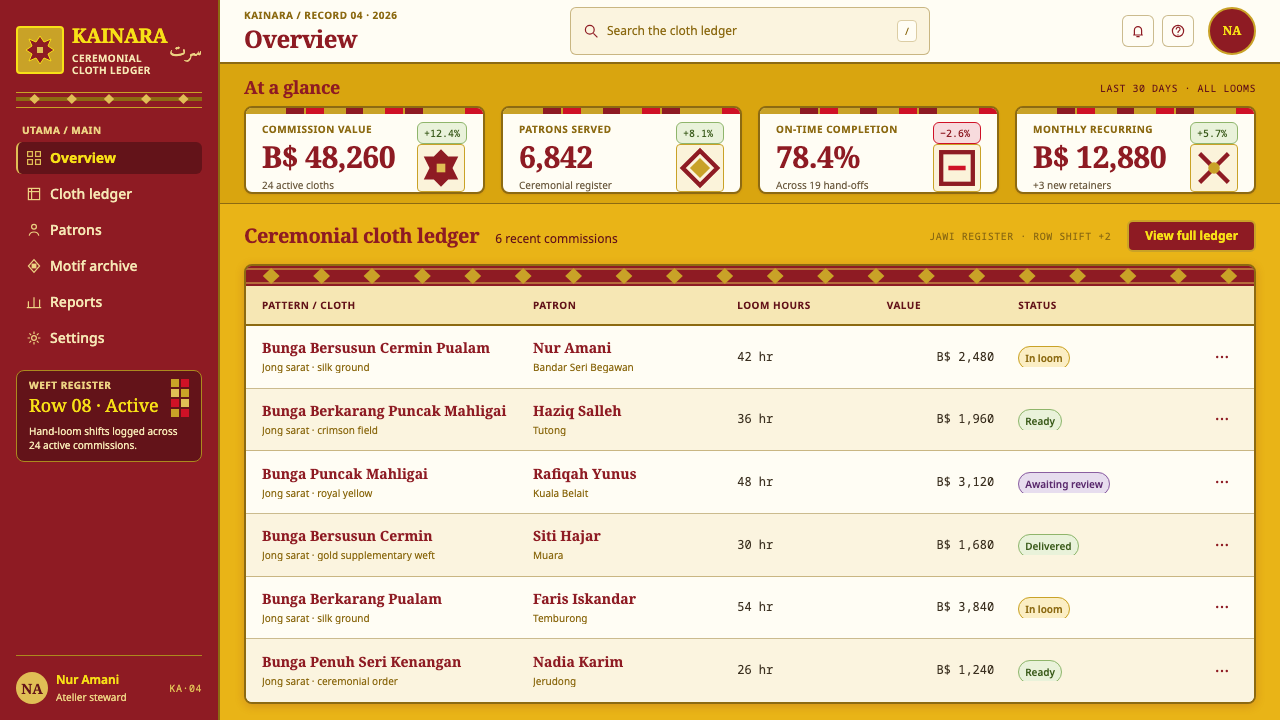Click the NA avatar in the top bar
Viewport: 1280px width, 720px height.
pyautogui.click(x=1232, y=31)
